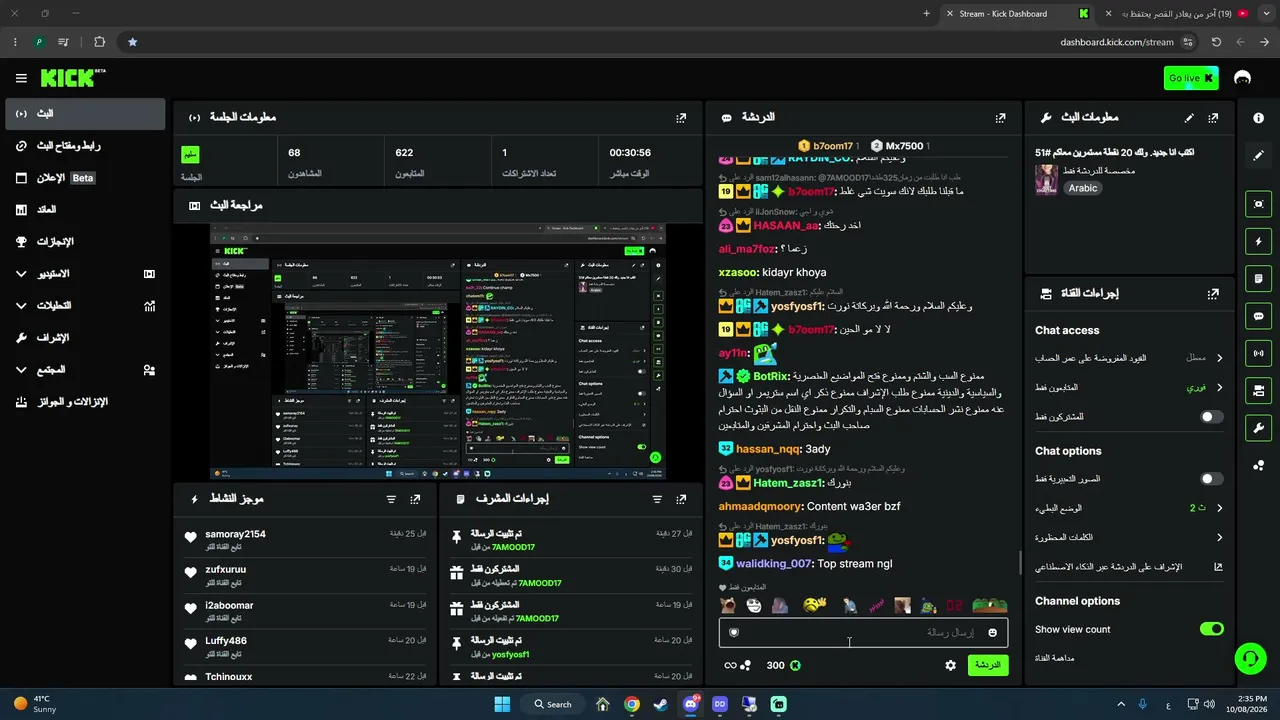Open the green headset support button
Screen dimensions: 1280x720
coord(1249,657)
